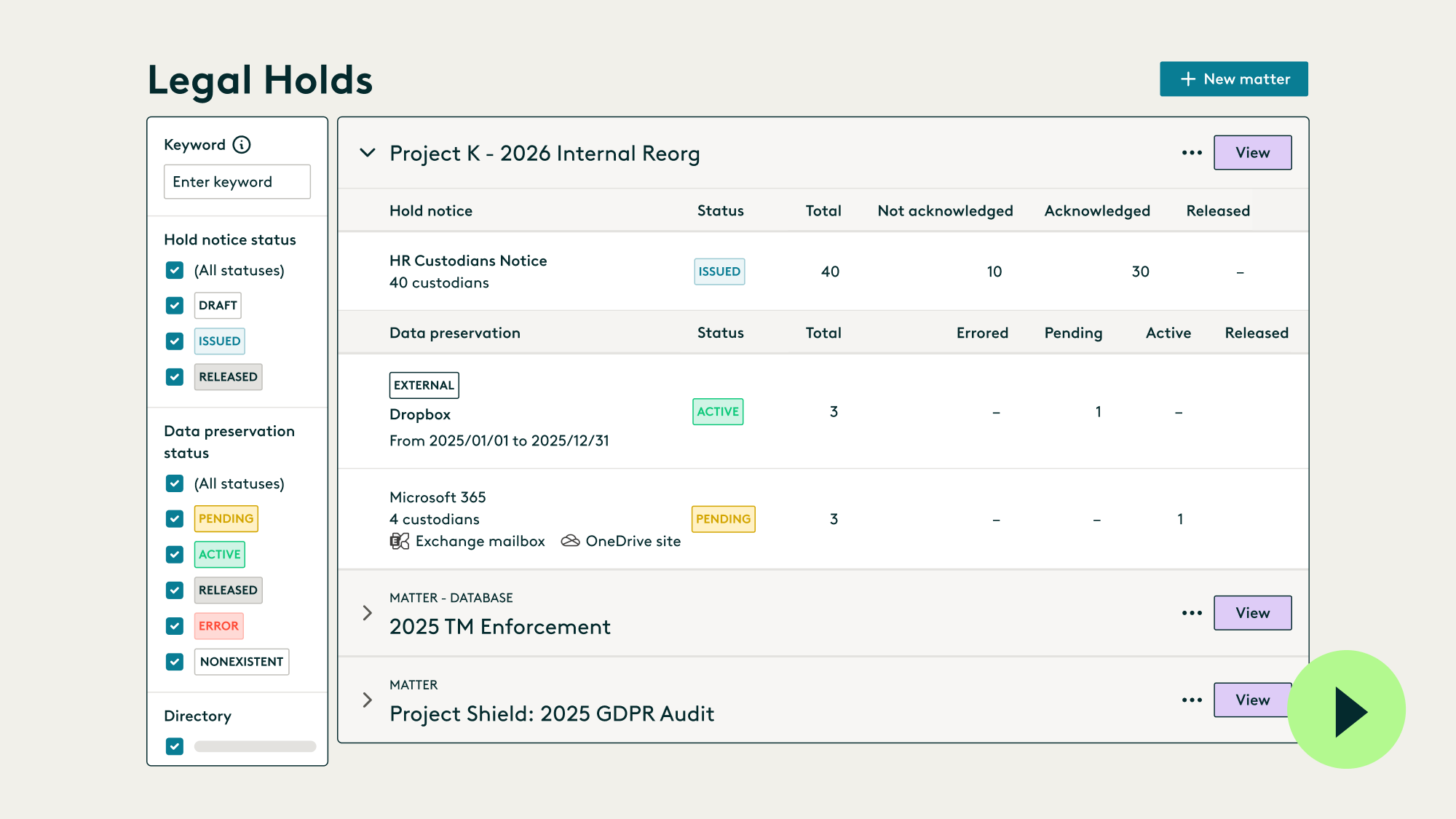Uncheck the ISSUED status checkbox
This screenshot has width=1456, height=819.
point(175,341)
